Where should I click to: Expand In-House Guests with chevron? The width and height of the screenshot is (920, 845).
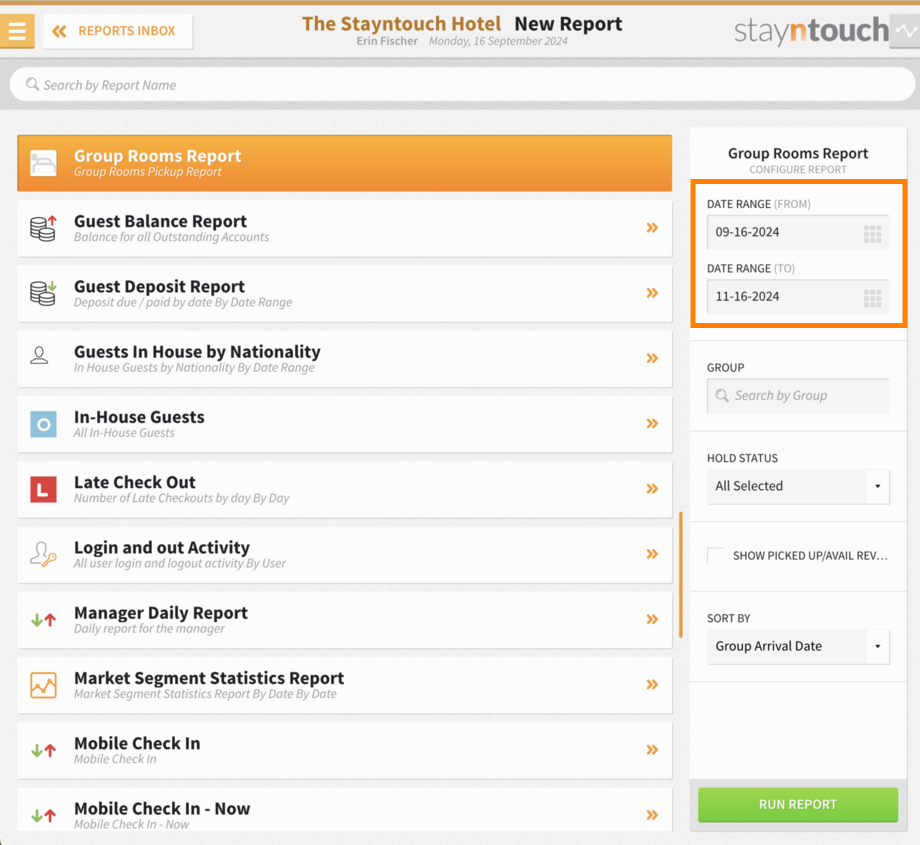tap(652, 423)
